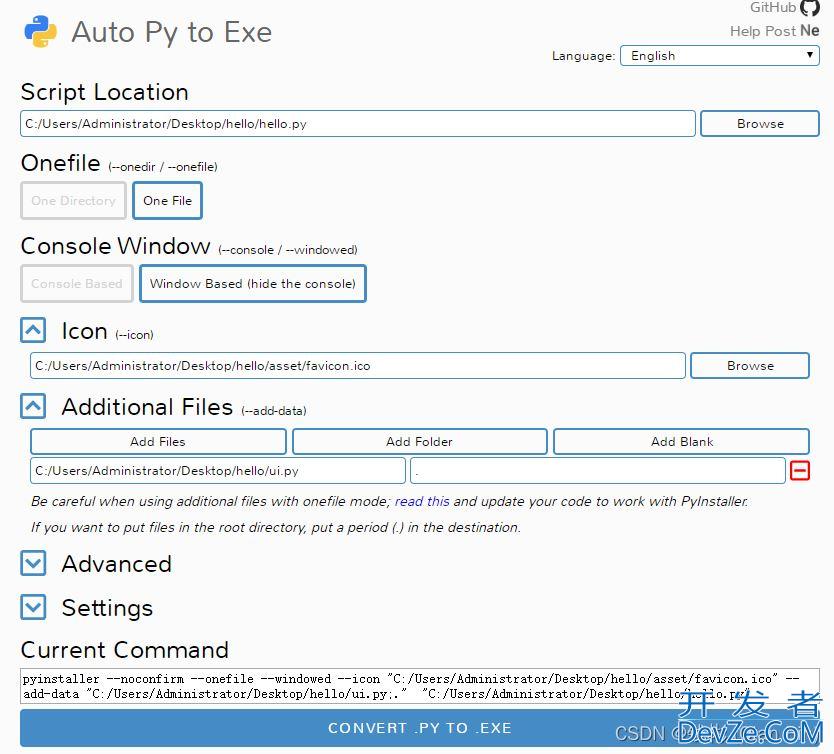Click Add Blank button
This screenshot has height=754, width=834.
point(681,441)
